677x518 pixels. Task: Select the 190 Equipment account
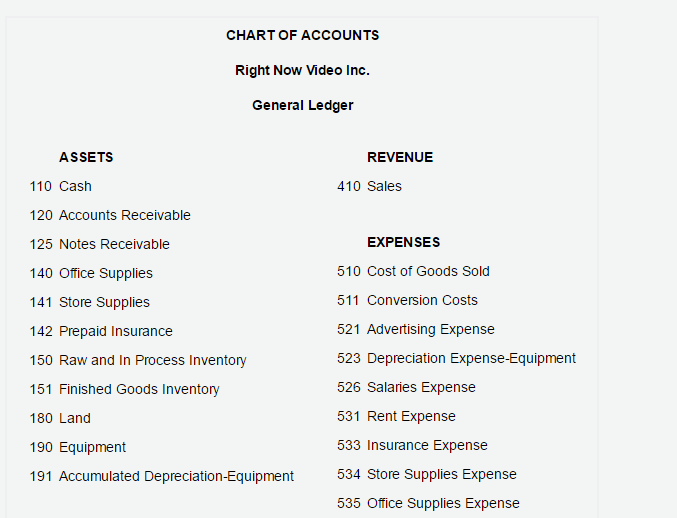point(78,447)
